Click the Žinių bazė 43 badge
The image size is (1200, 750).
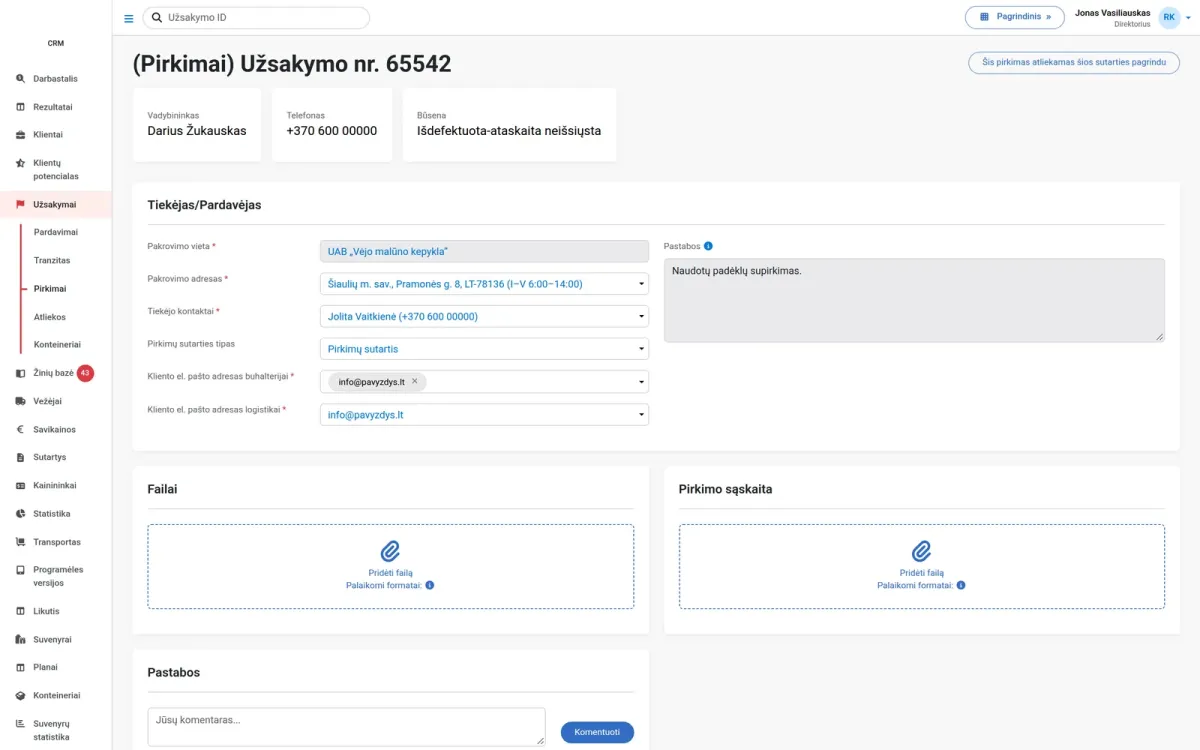[x=85, y=373]
